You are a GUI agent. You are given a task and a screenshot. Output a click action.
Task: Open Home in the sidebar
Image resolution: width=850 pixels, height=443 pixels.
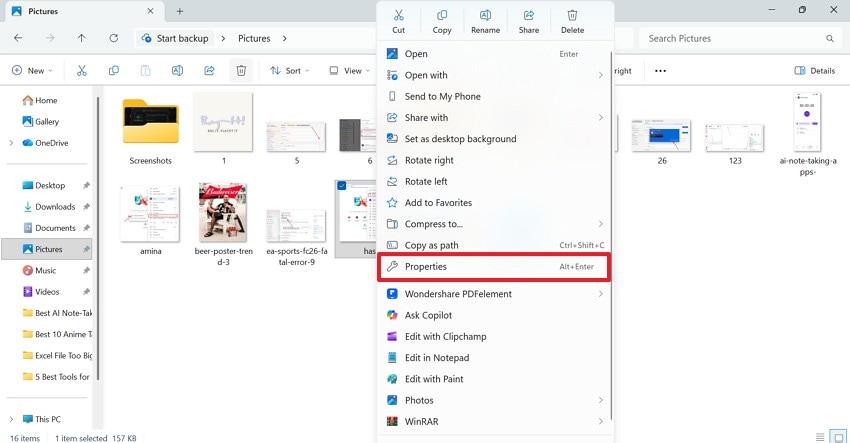(x=40, y=100)
